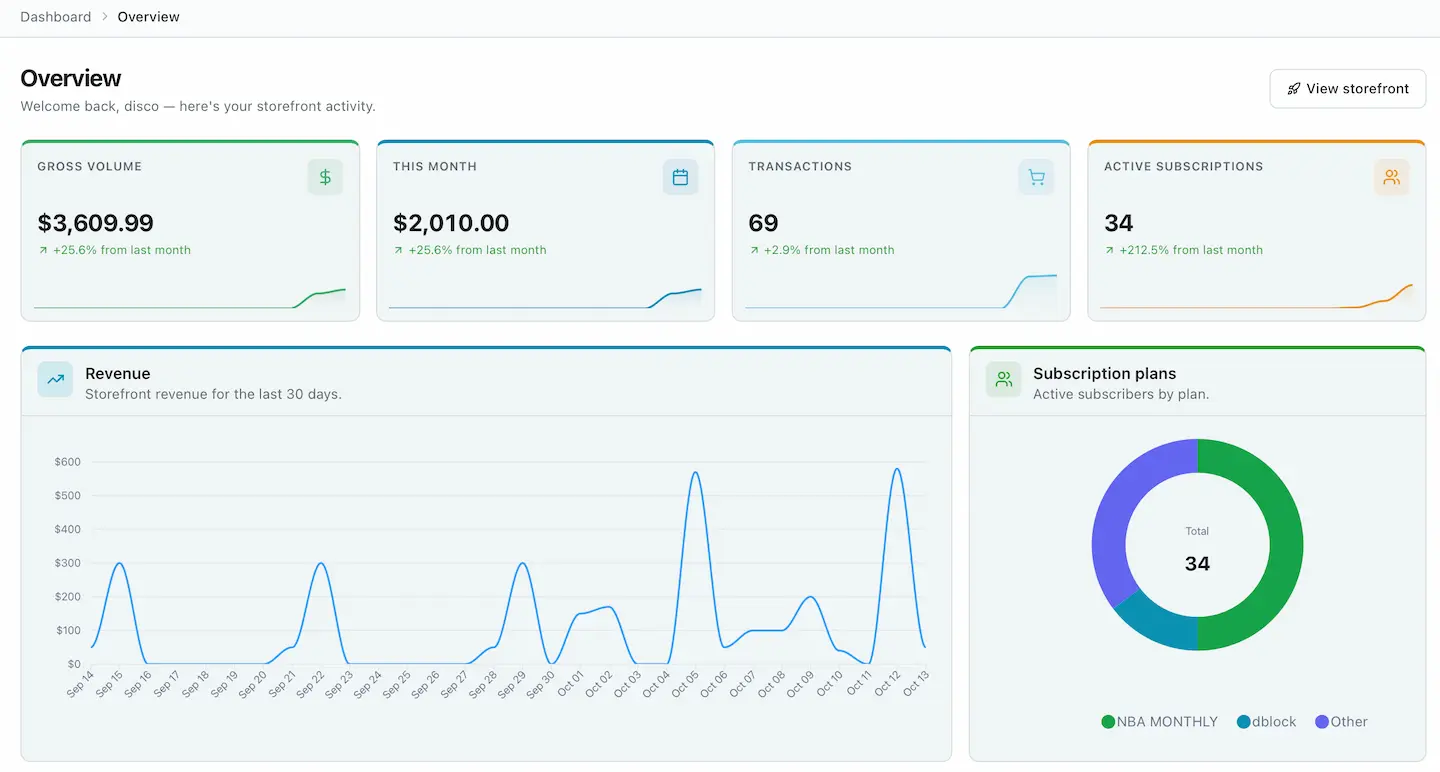Click the users icon in Active Subscriptions card

[1392, 177]
